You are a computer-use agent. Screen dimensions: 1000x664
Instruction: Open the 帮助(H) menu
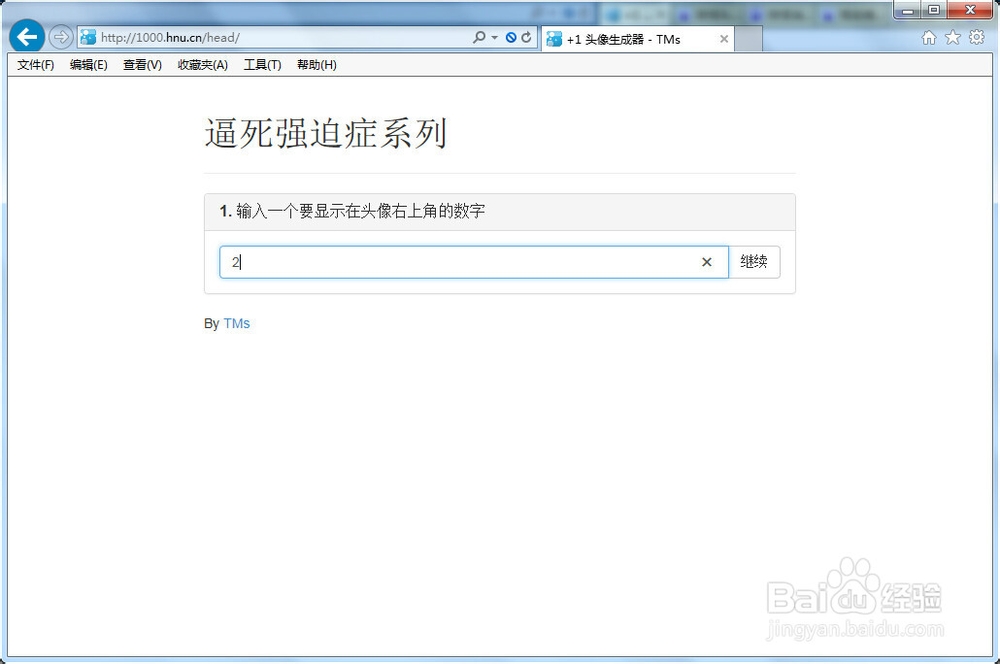317,64
